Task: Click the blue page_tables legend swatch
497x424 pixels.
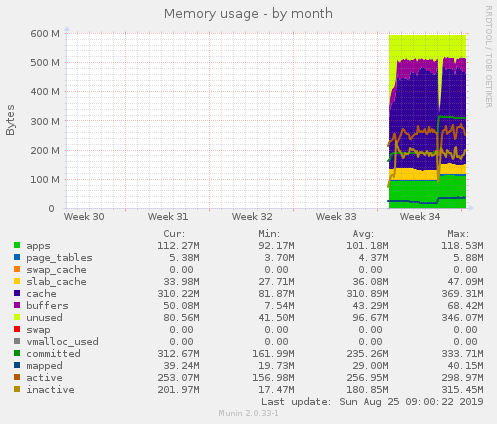Action: pyautogui.click(x=17, y=257)
